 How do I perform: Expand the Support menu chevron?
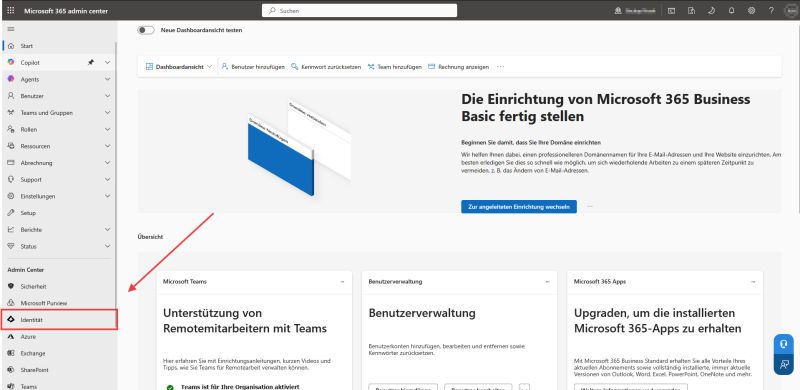pyautogui.click(x=107, y=180)
